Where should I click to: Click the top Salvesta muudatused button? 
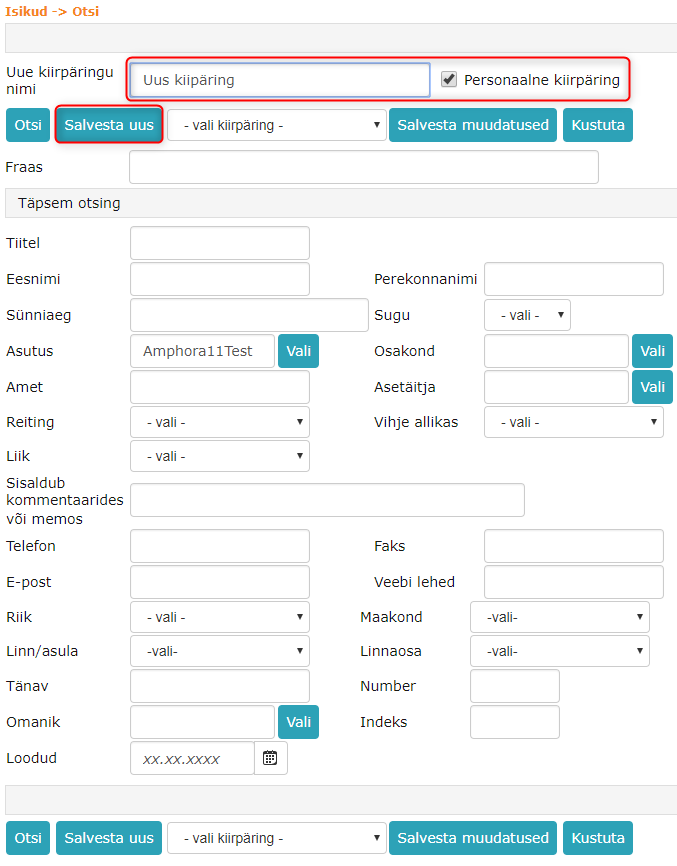point(473,125)
